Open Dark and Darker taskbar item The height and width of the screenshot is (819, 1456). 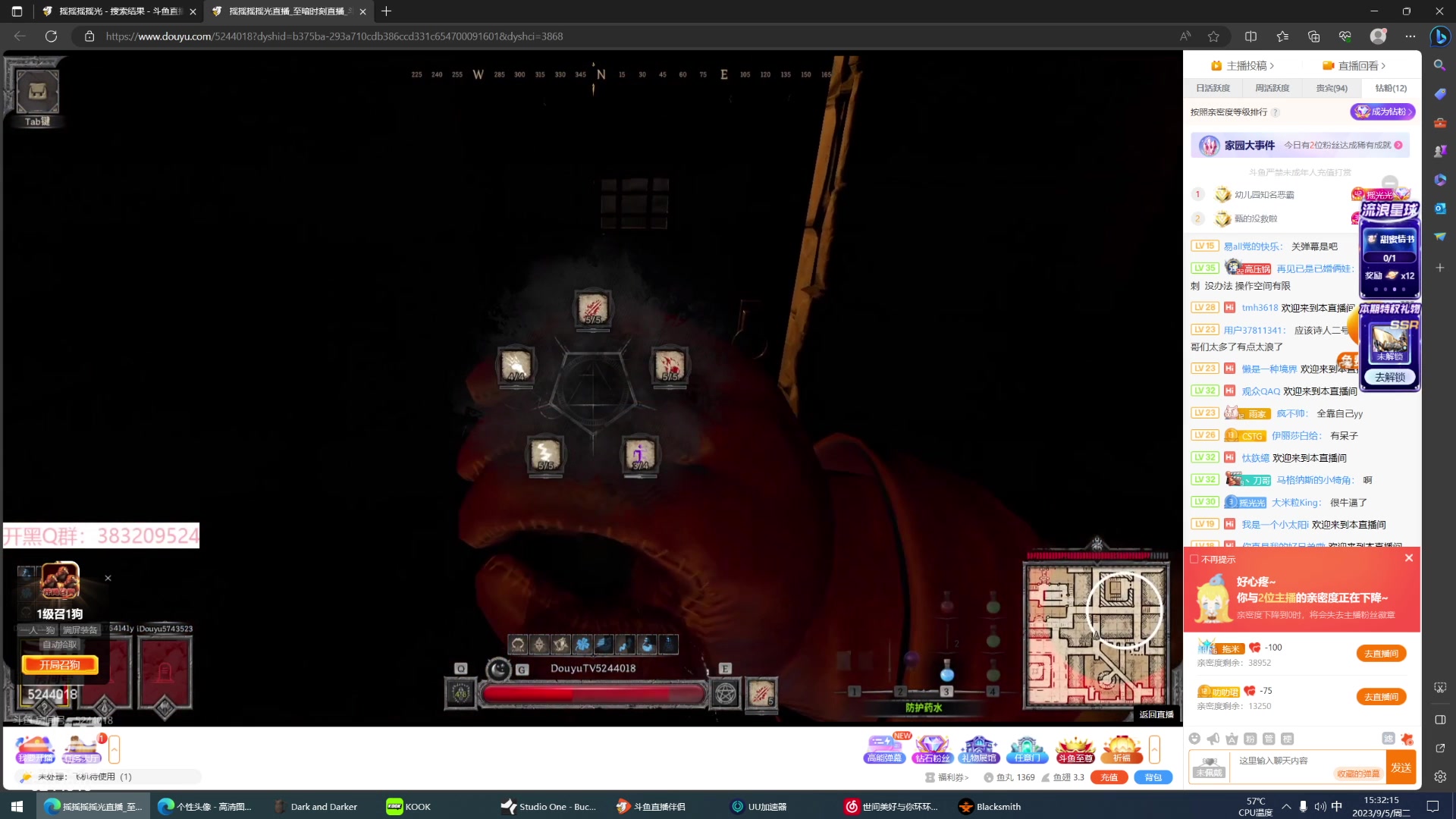click(315, 806)
